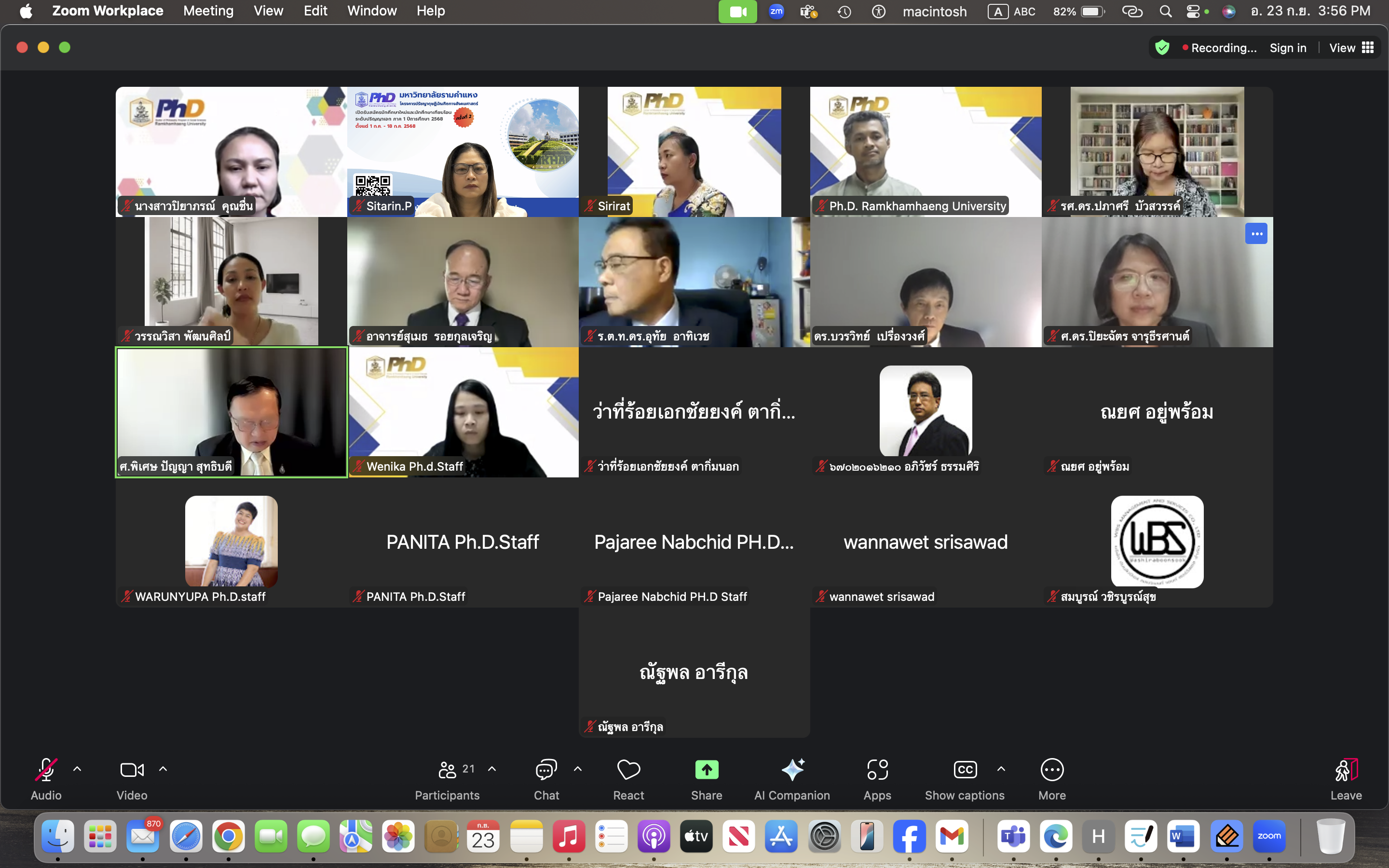Expand audio options chevron
Screen dimensions: 1389x868
pyautogui.click(x=78, y=769)
